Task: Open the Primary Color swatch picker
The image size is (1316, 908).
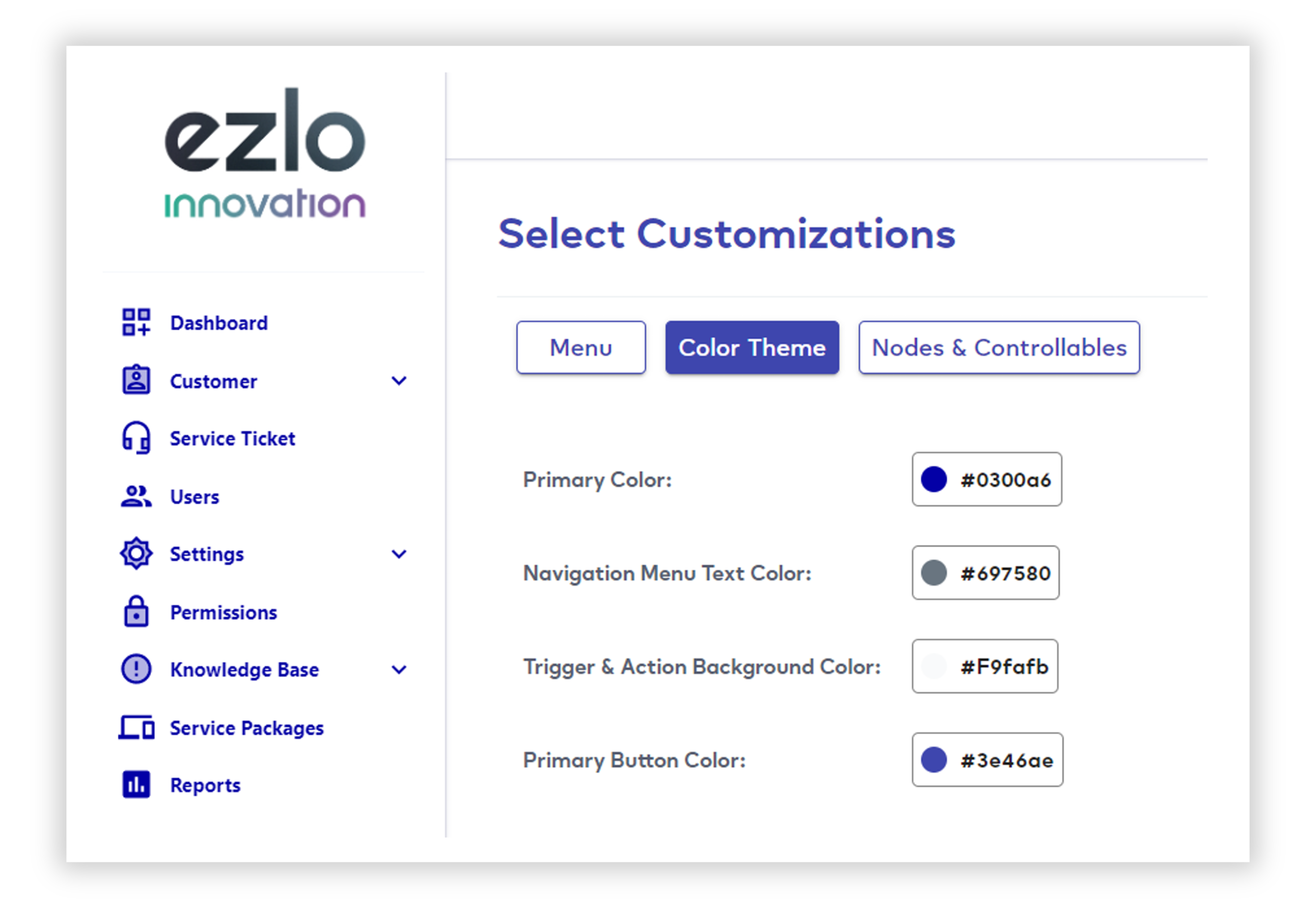Action: (x=934, y=479)
